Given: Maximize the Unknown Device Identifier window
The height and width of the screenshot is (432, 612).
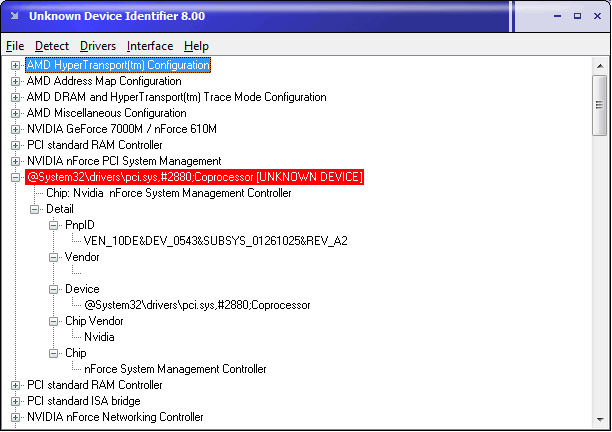Looking at the screenshot, I should tap(577, 16).
